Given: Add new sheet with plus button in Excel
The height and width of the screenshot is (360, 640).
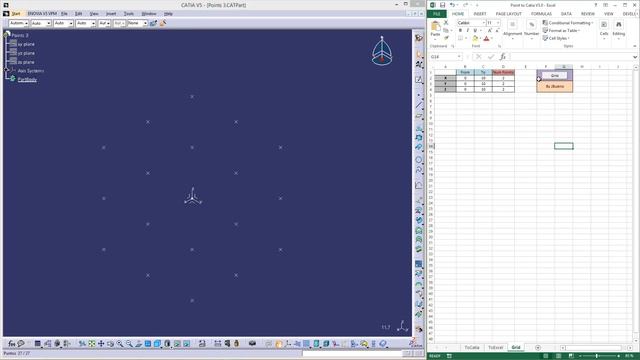Looking at the screenshot, I should pos(538,348).
